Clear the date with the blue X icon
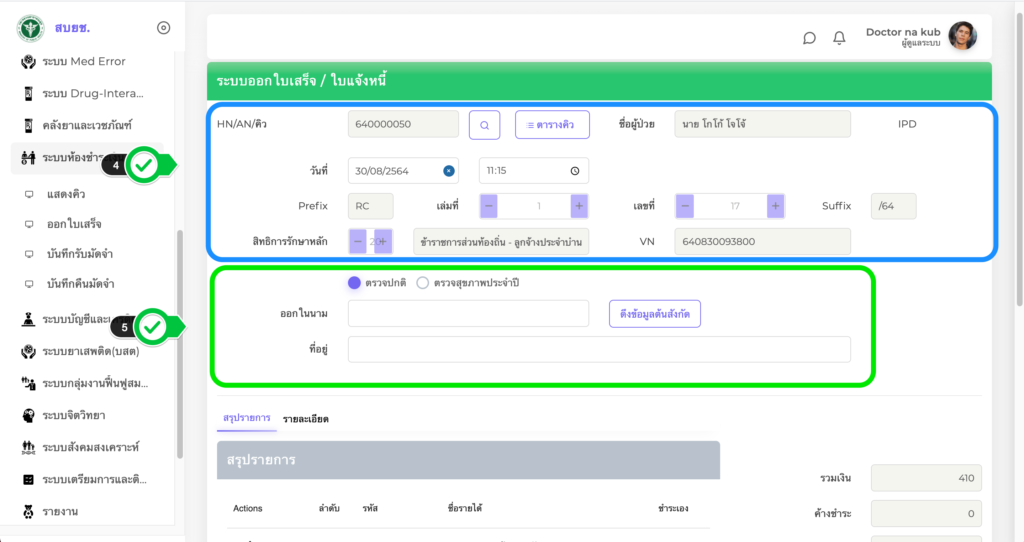The height and width of the screenshot is (542, 1024). click(449, 171)
